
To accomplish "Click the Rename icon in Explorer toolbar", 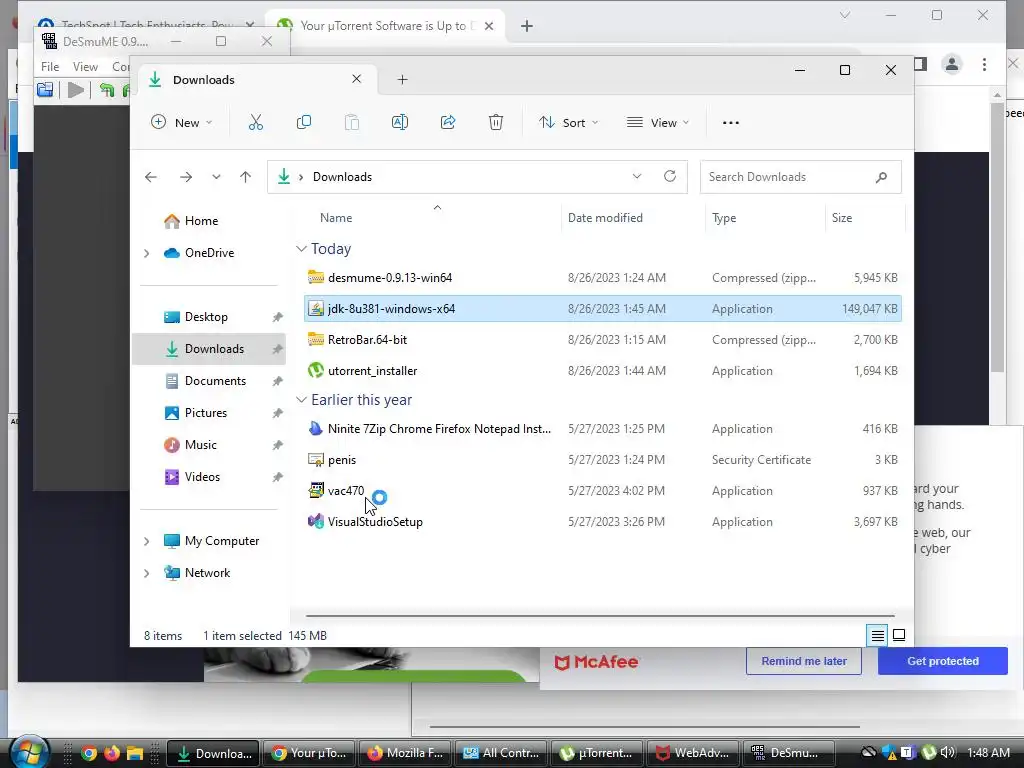I will coord(400,122).
